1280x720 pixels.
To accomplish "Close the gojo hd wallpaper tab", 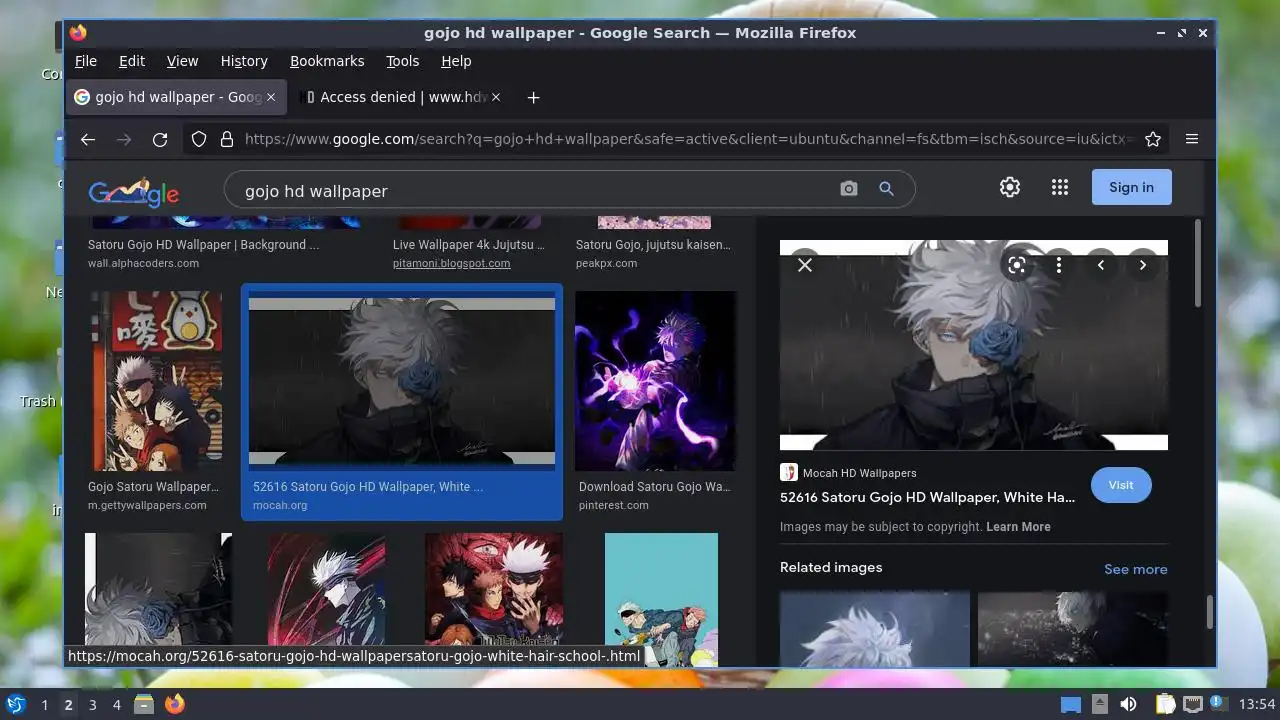I will pos(271,97).
